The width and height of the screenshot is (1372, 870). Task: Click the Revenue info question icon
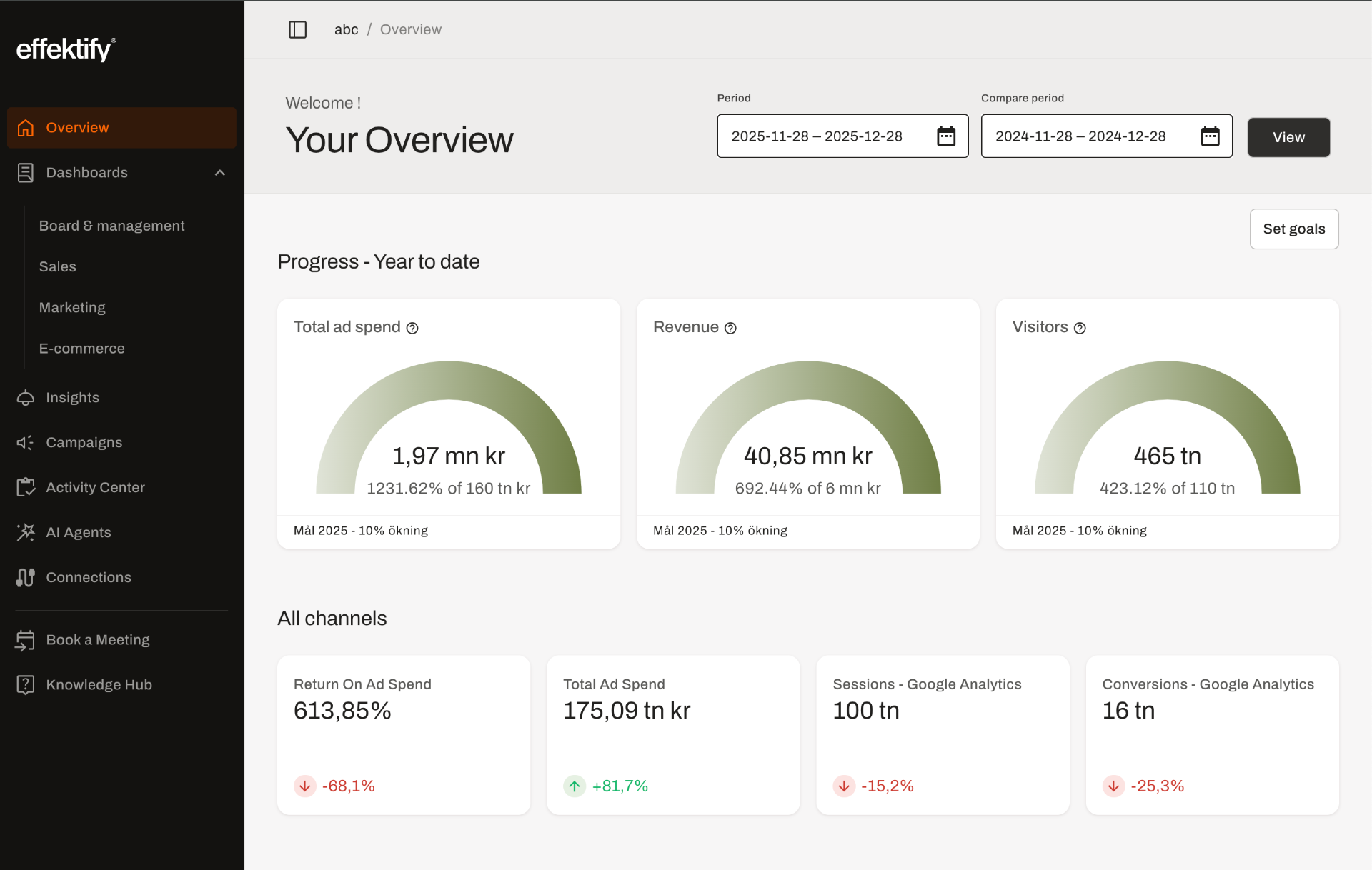(x=730, y=328)
